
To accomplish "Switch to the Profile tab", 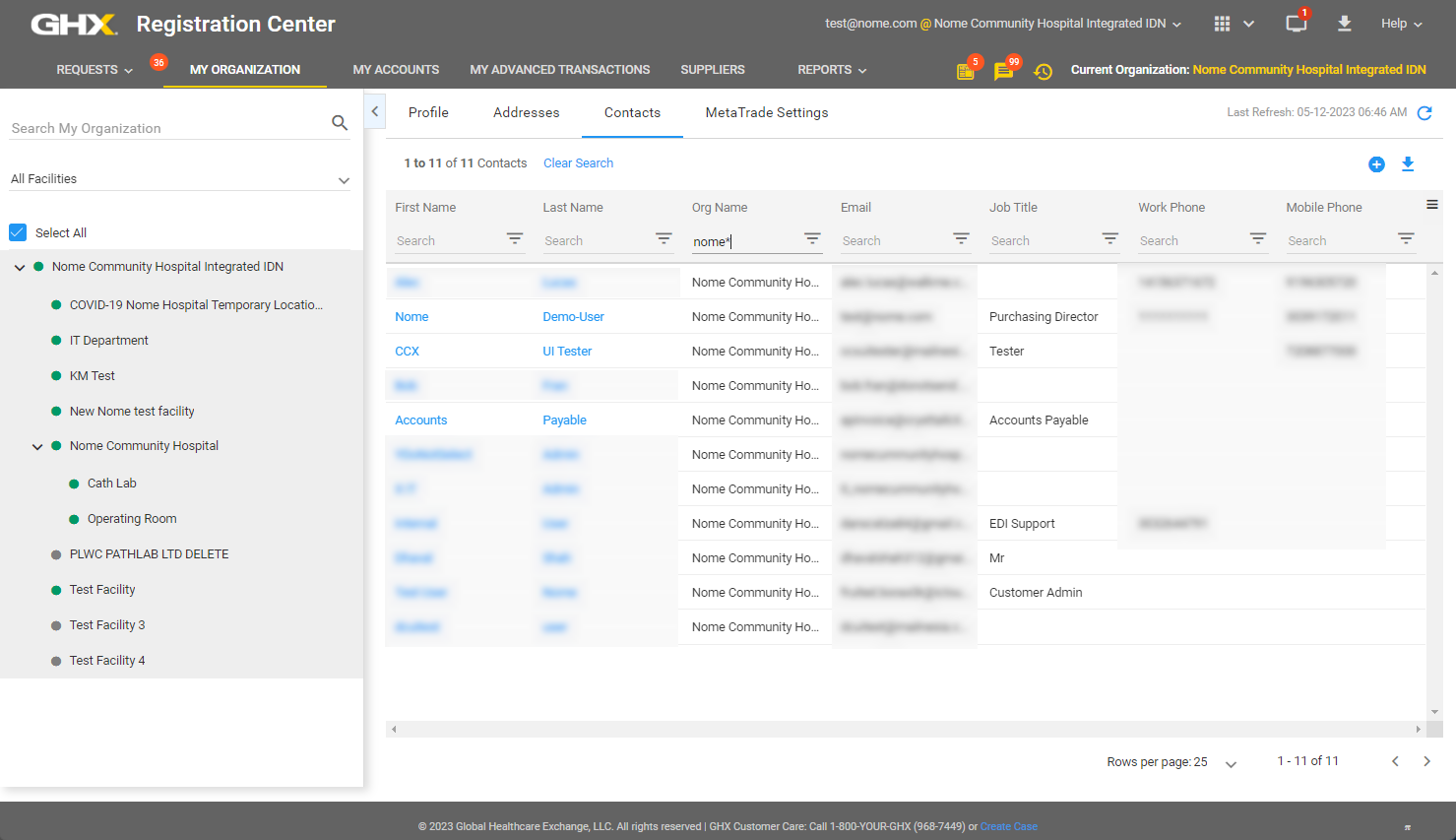I will (x=428, y=112).
